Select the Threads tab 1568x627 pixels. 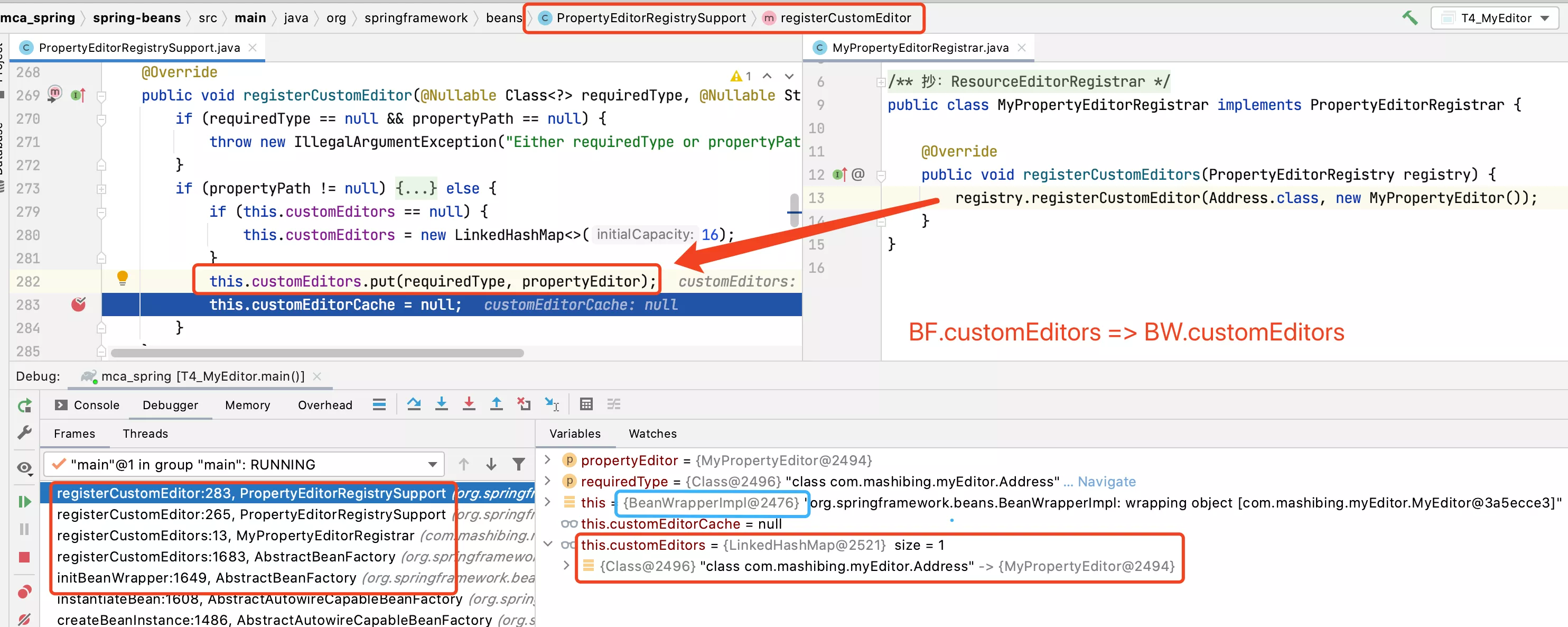coord(145,433)
